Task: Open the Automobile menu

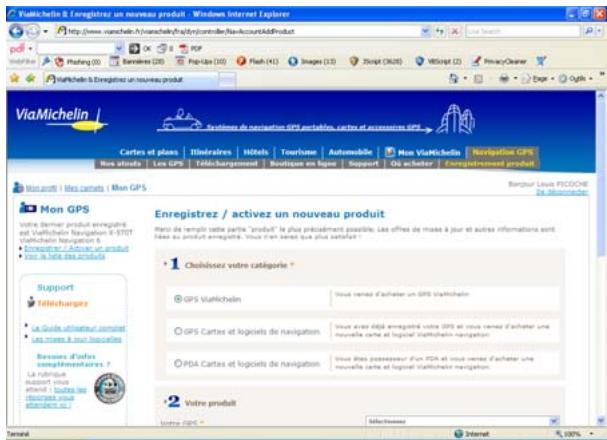Action: pyautogui.click(x=350, y=152)
